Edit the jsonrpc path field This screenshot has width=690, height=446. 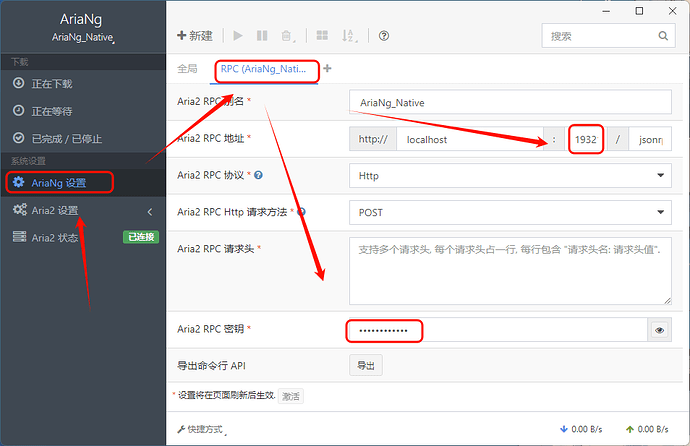point(650,139)
